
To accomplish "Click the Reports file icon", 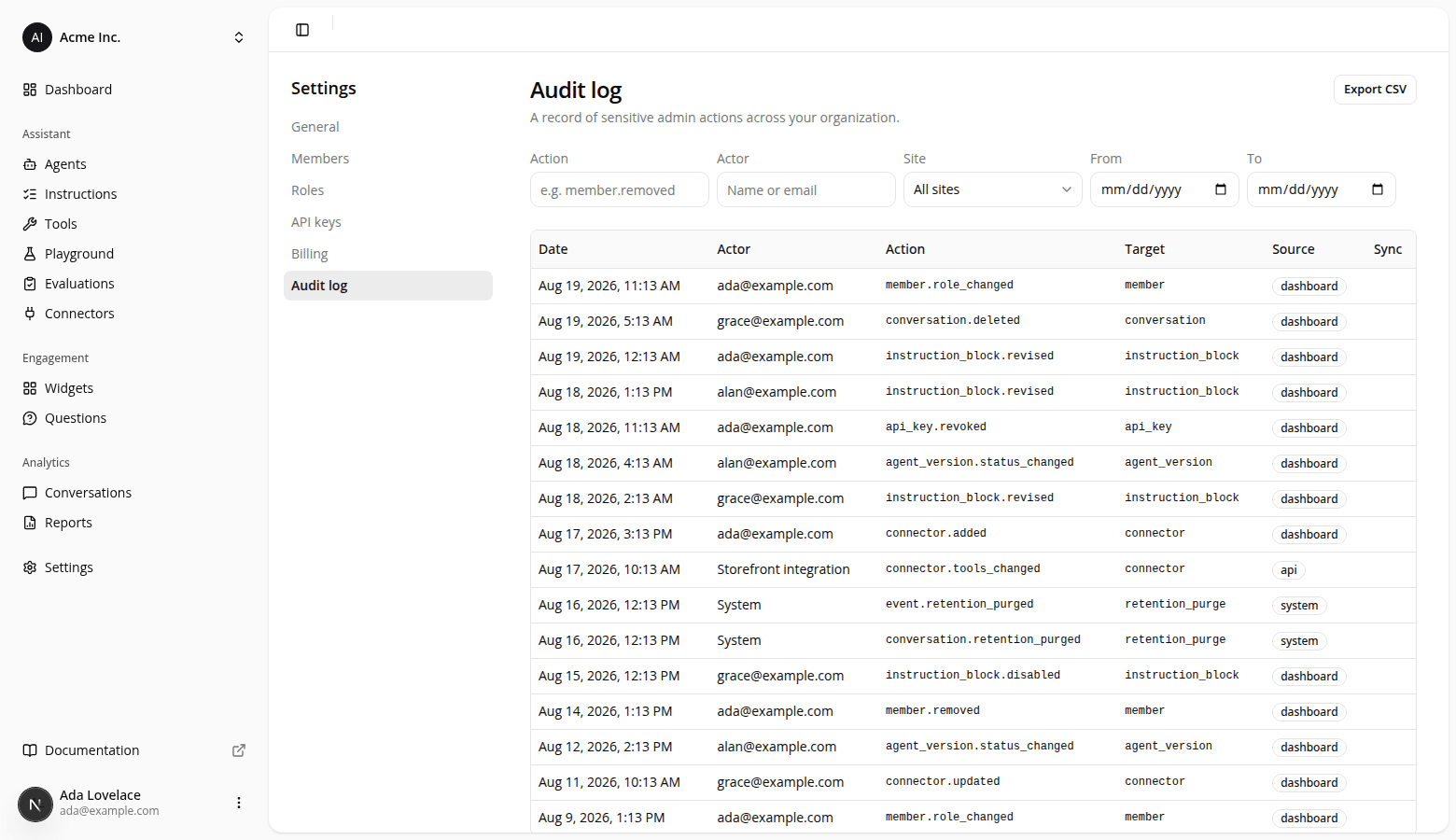I will [x=30, y=523].
